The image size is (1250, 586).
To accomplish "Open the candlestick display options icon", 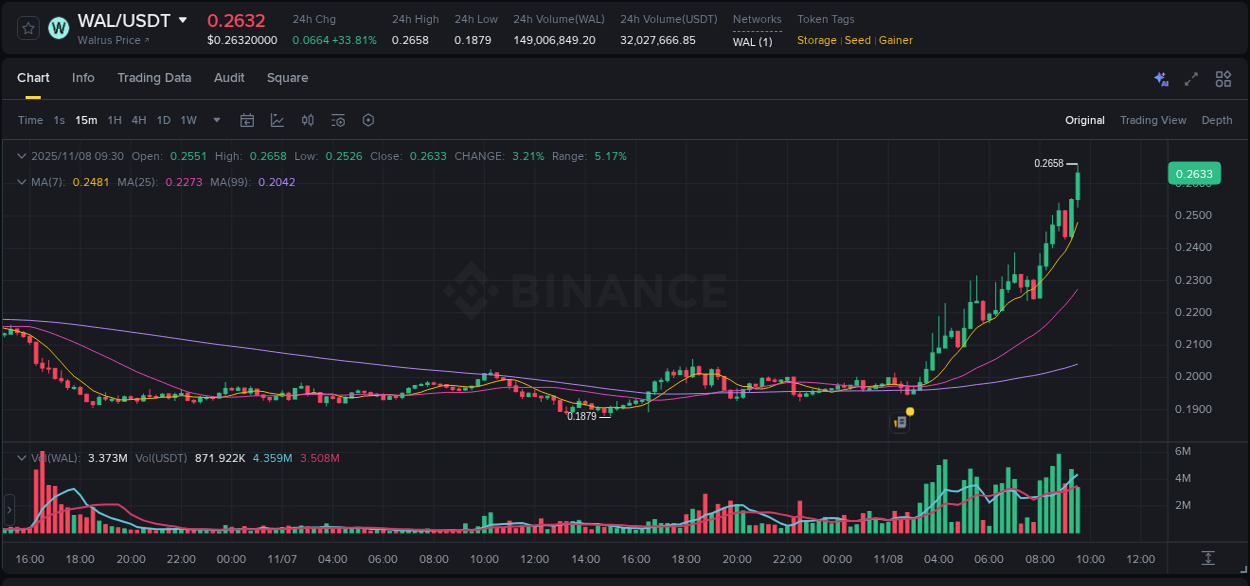I will tap(307, 120).
